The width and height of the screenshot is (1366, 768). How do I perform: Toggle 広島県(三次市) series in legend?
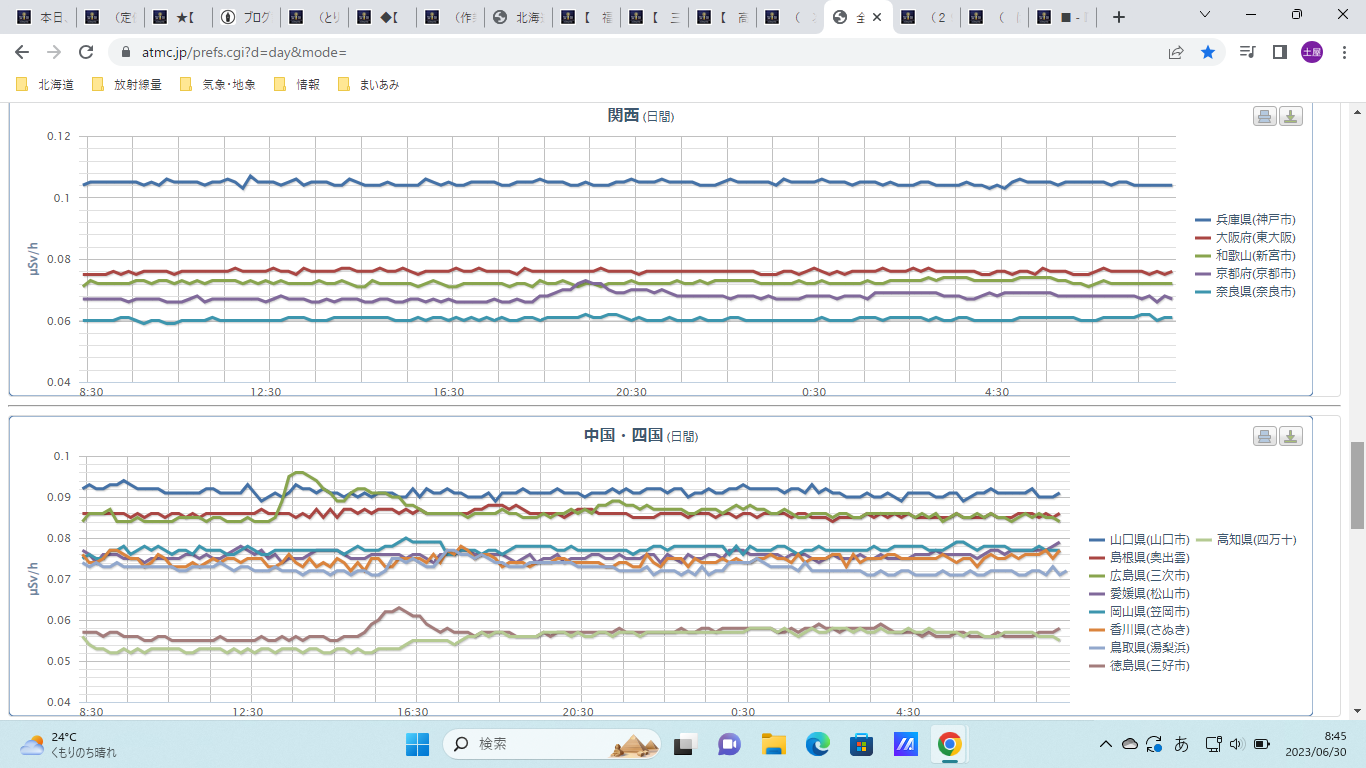(1140, 576)
